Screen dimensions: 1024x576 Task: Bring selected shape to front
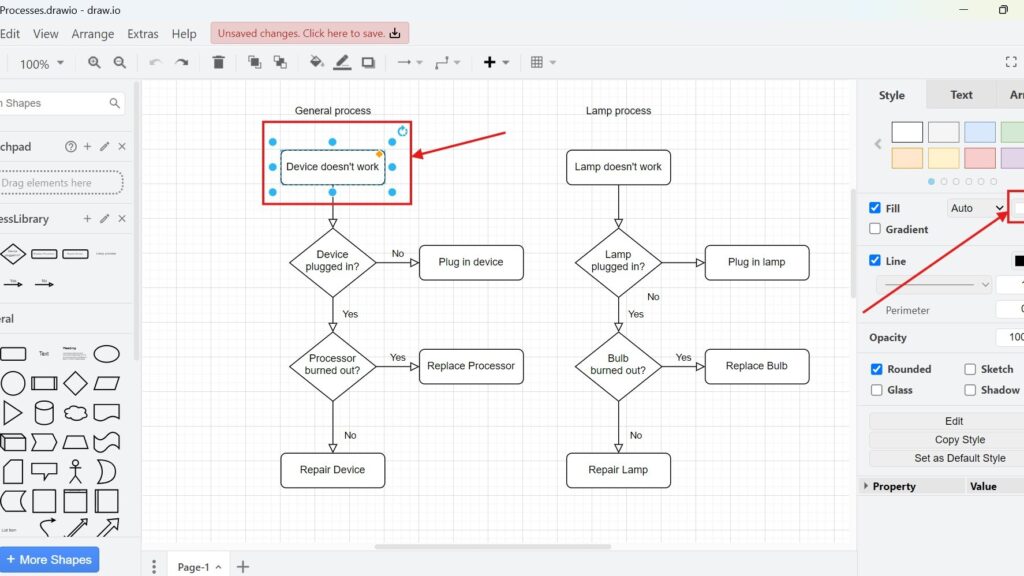click(x=253, y=62)
